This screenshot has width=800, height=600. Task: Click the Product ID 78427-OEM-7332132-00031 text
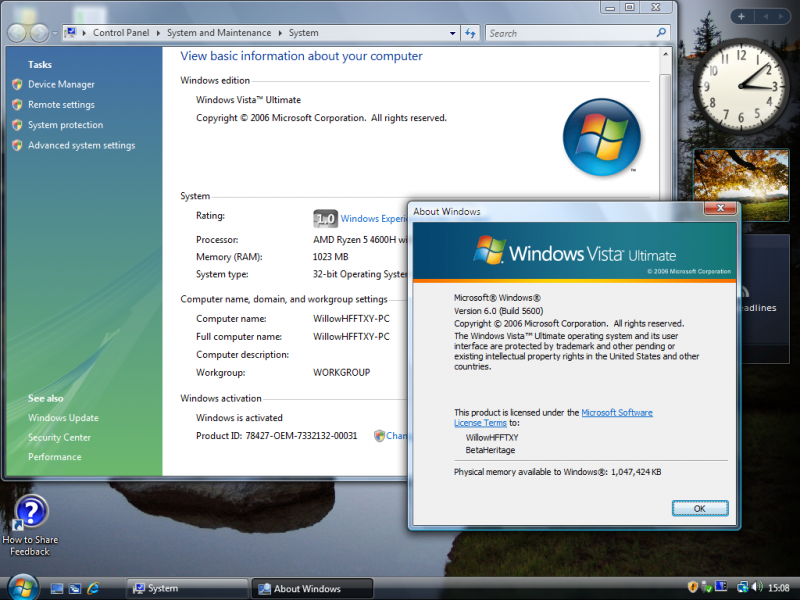click(277, 436)
